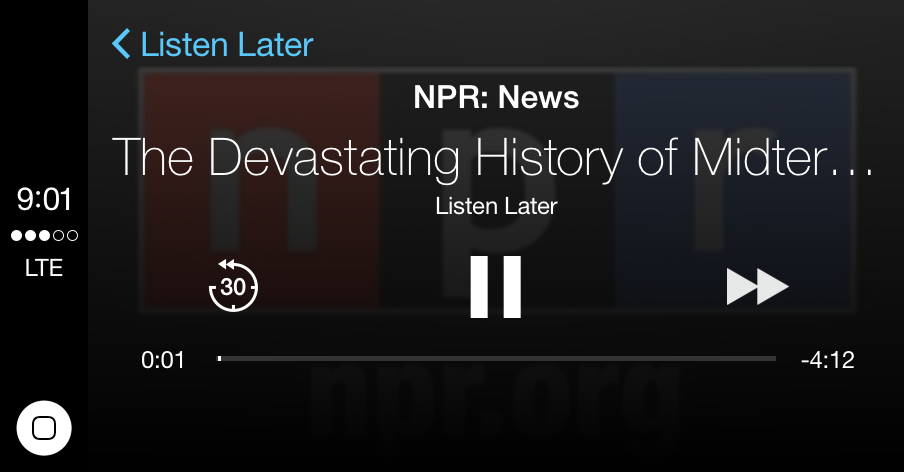Tap the Listen Later subtitle under episode title
Screen dimensions: 904x472
pos(496,207)
